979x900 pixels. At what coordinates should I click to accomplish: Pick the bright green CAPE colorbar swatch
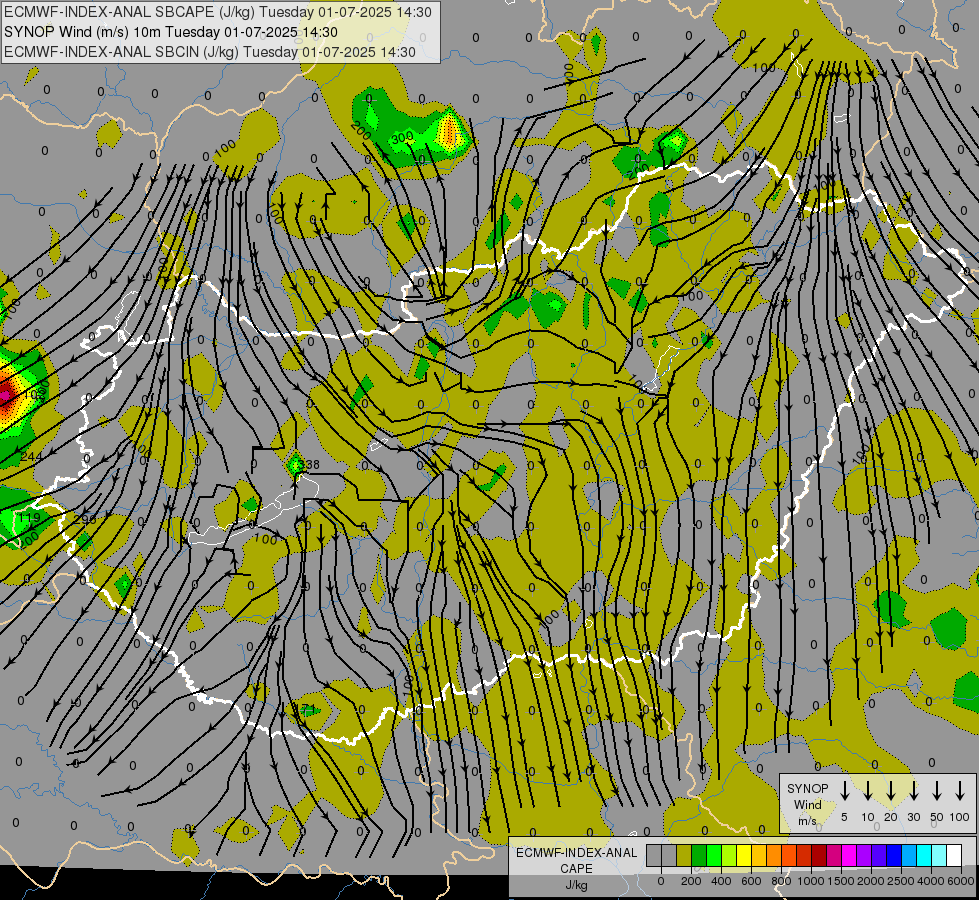pyautogui.click(x=714, y=855)
